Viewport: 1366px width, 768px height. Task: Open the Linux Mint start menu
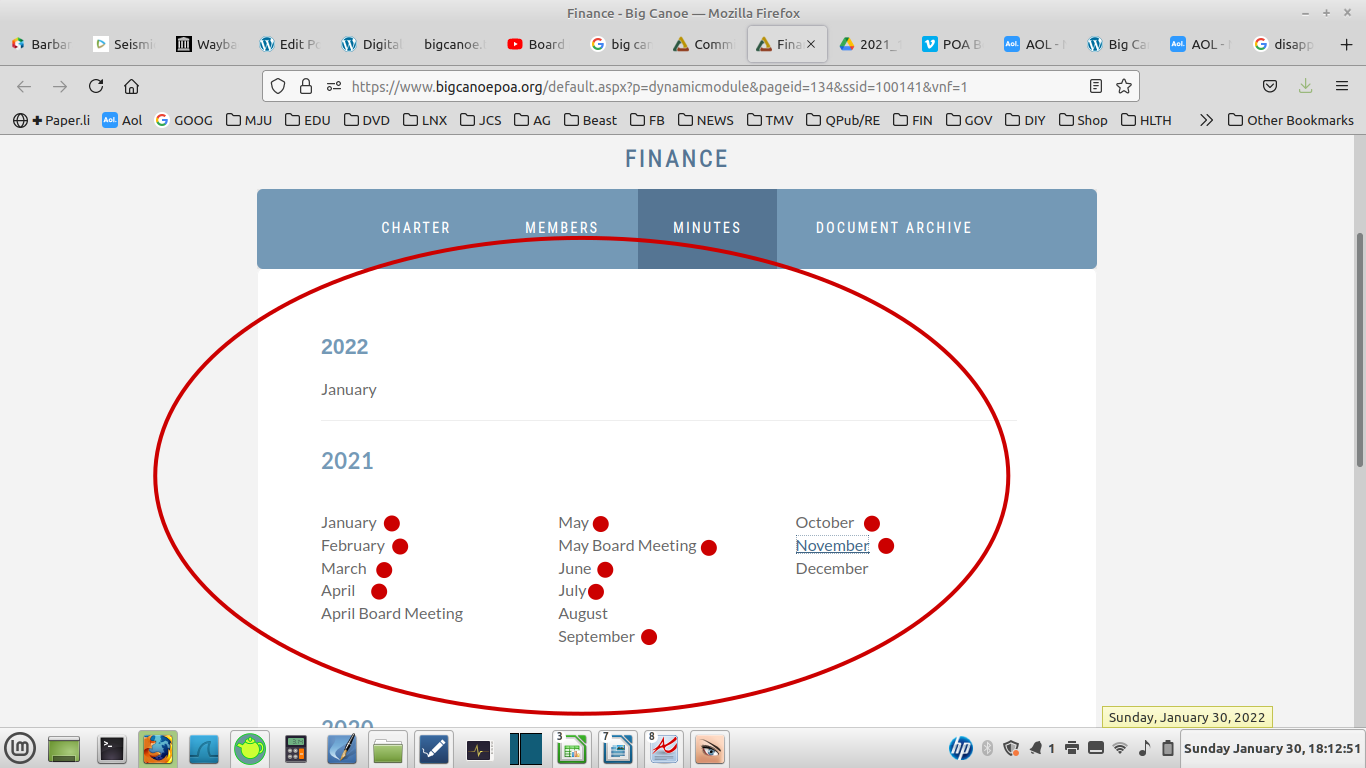(x=20, y=748)
